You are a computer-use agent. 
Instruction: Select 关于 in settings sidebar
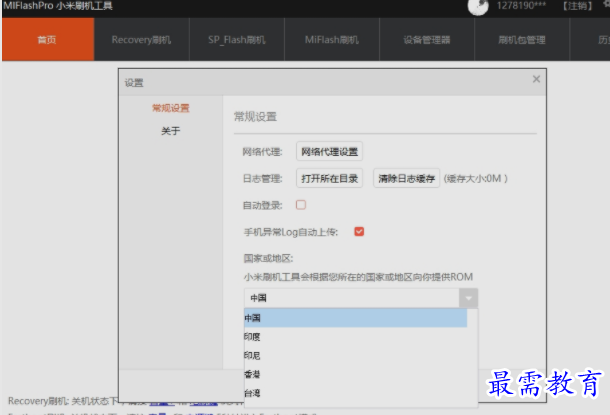(x=170, y=131)
